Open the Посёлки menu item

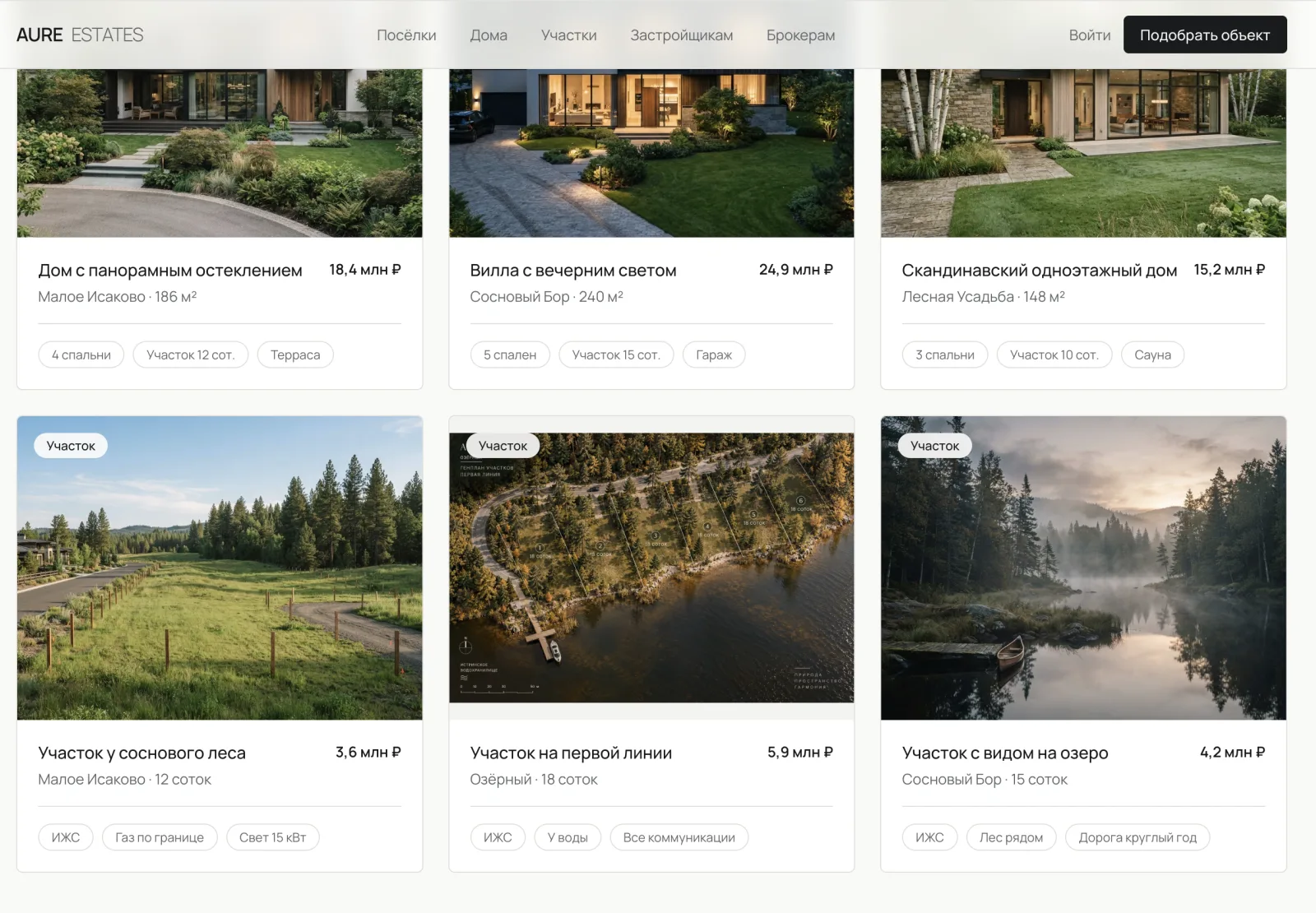[406, 35]
